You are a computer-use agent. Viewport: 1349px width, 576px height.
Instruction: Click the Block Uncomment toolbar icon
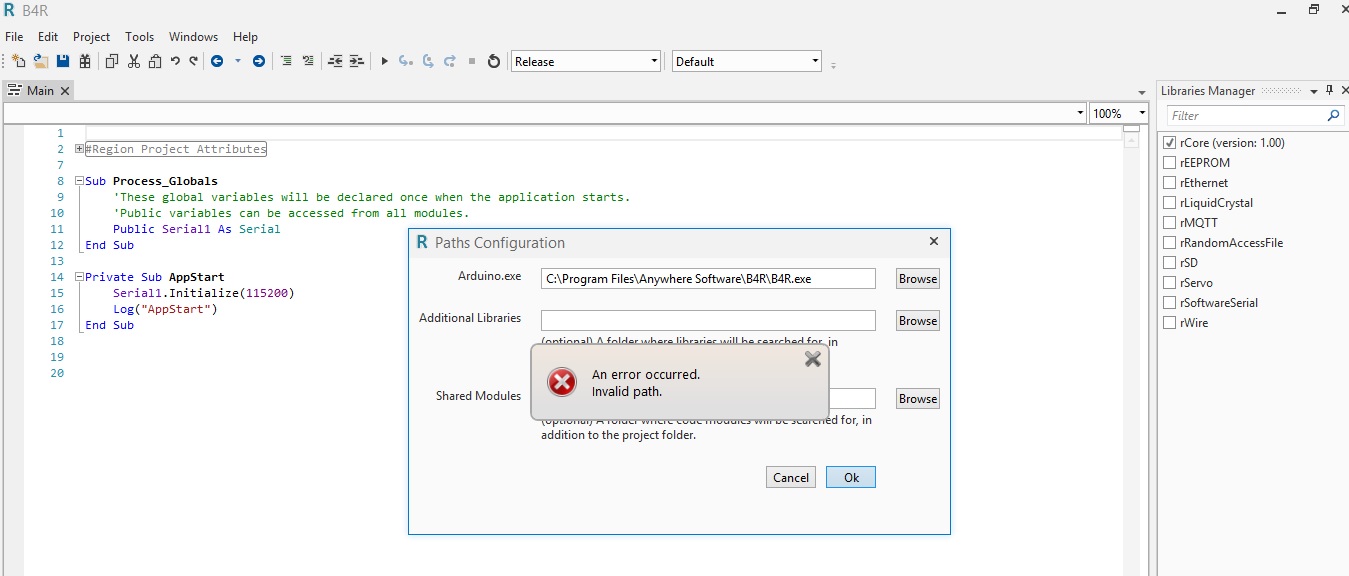(x=308, y=61)
